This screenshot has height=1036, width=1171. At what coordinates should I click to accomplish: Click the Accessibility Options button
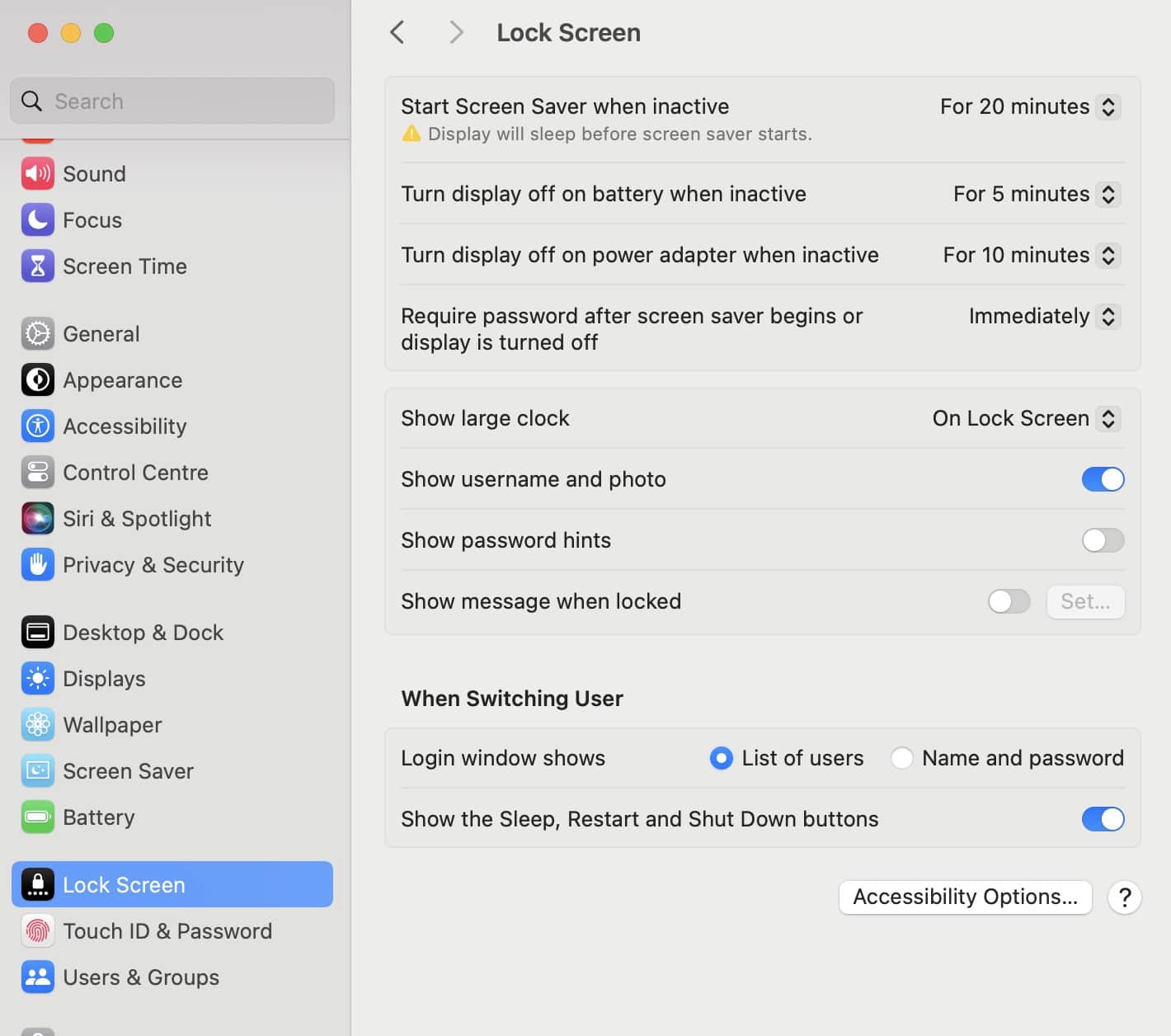coord(965,897)
